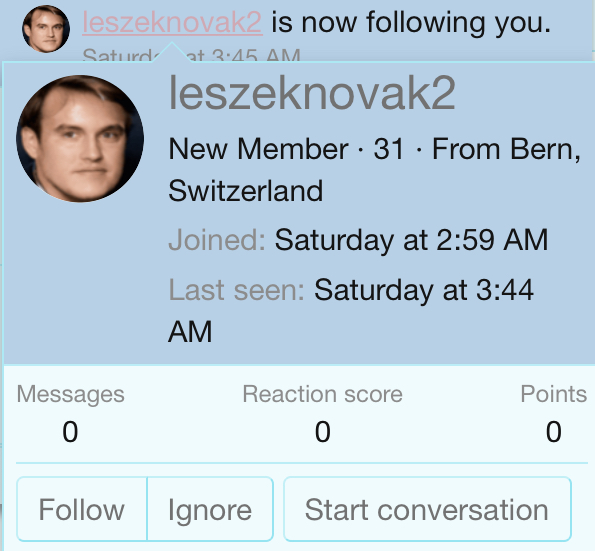The height and width of the screenshot is (551, 595).
Task: Click the Joined time Saturday at 2:59 AM
Action: [411, 240]
